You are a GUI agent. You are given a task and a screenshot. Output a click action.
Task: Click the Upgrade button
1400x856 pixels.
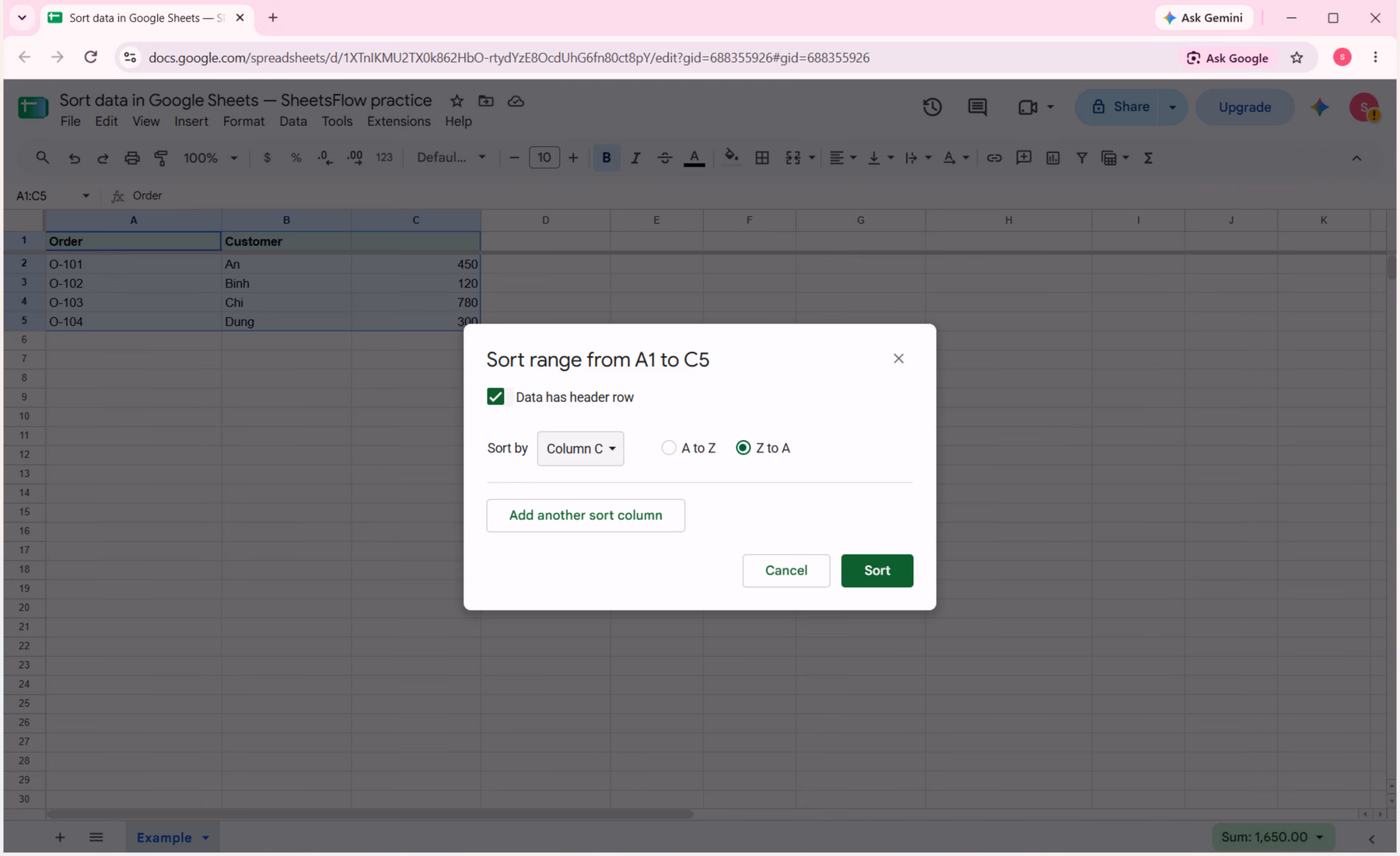1244,107
